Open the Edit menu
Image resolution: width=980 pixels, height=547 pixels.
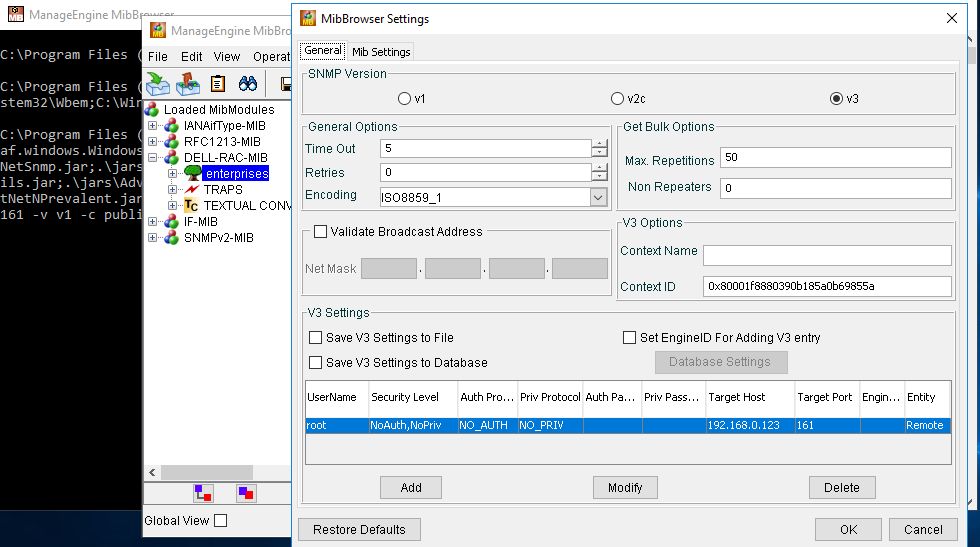click(x=191, y=57)
